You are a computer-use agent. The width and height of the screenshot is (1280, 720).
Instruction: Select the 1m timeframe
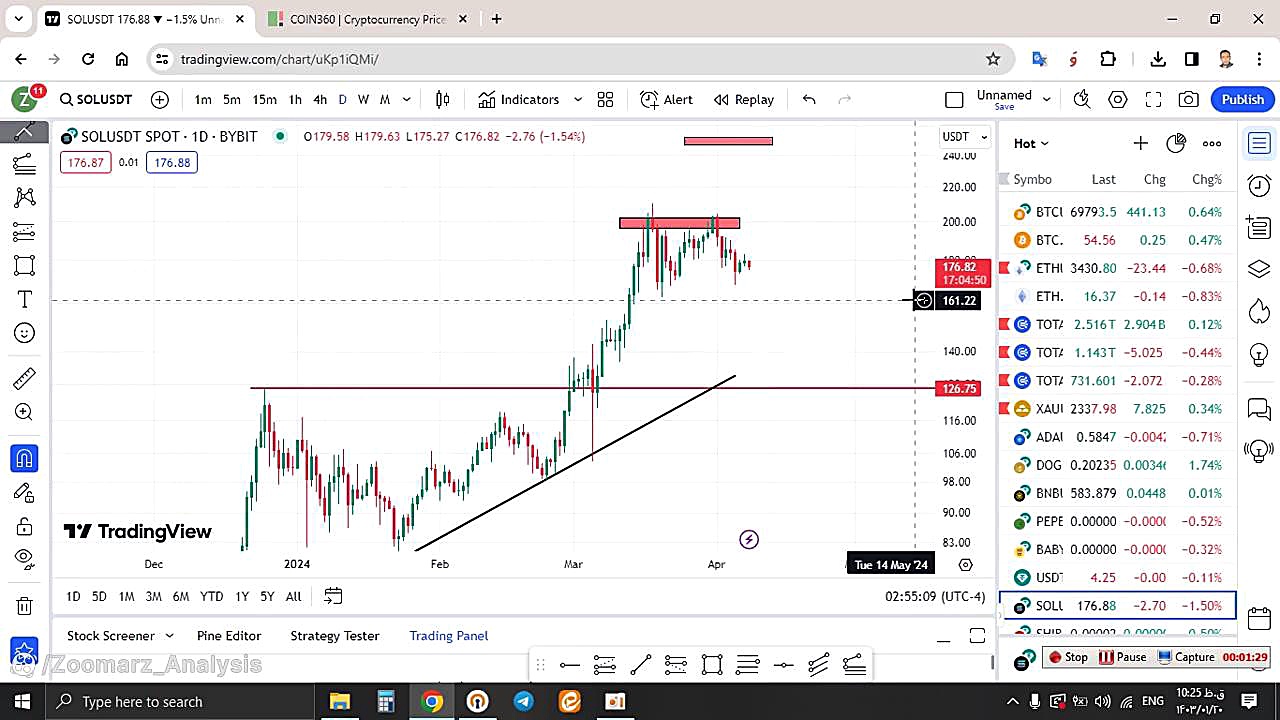203,99
